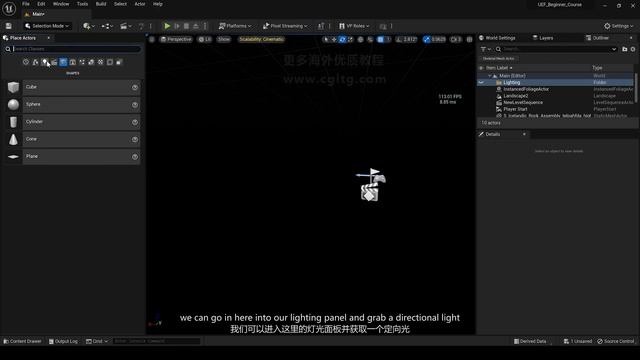Open the Actor menu
The image size is (640, 360).
[x=140, y=4]
